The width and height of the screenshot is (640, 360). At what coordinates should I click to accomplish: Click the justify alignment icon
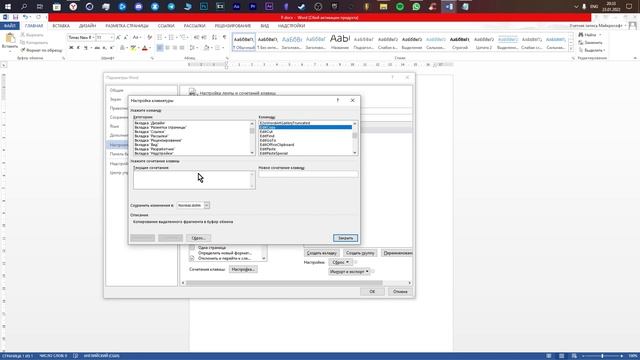coord(182,48)
